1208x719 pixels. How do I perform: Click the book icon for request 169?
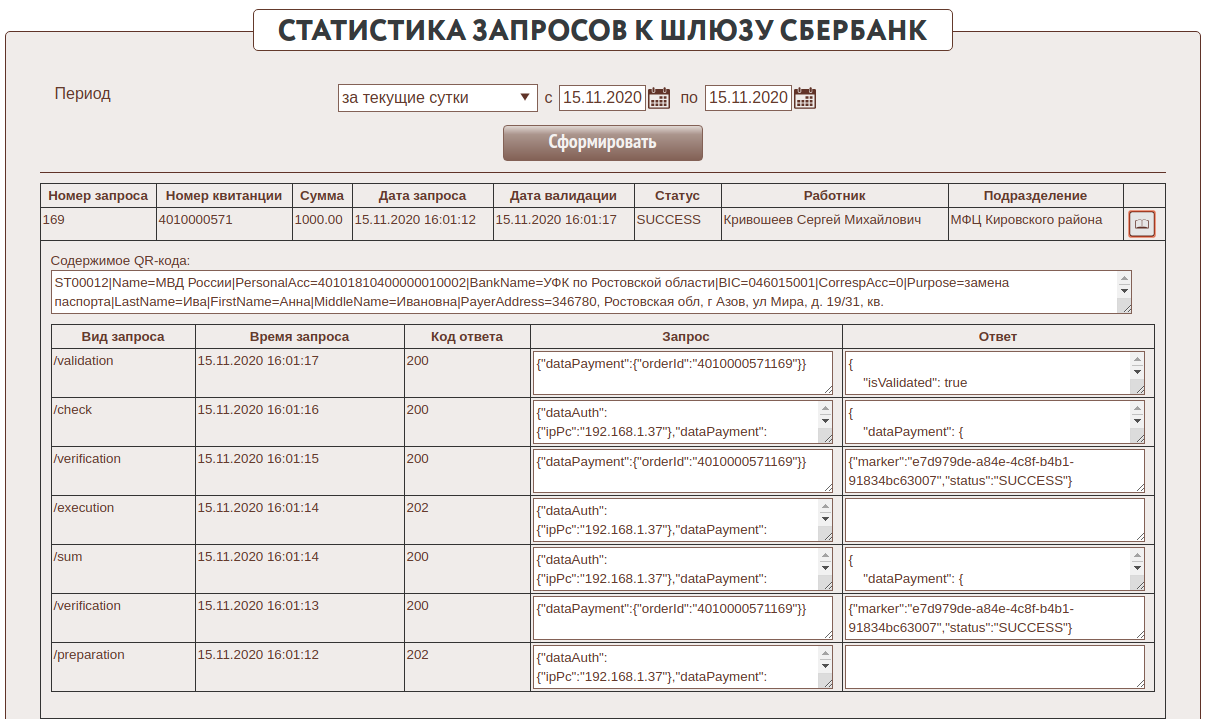tap(1141, 224)
